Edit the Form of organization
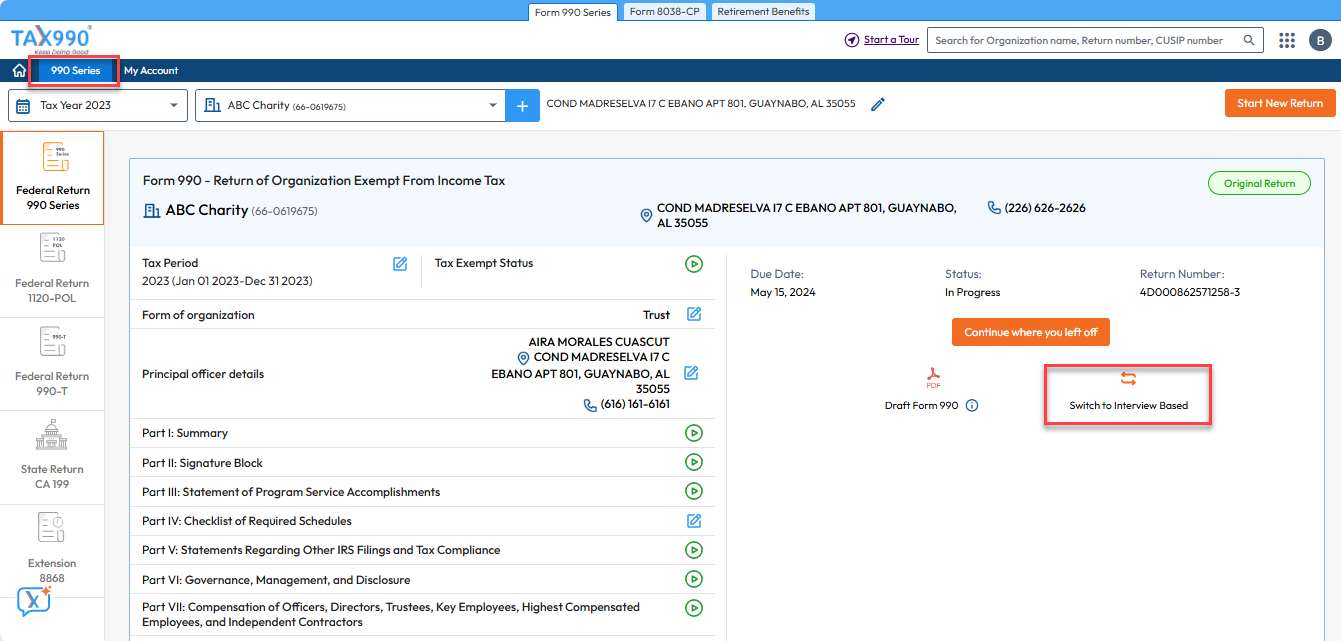 click(x=694, y=314)
